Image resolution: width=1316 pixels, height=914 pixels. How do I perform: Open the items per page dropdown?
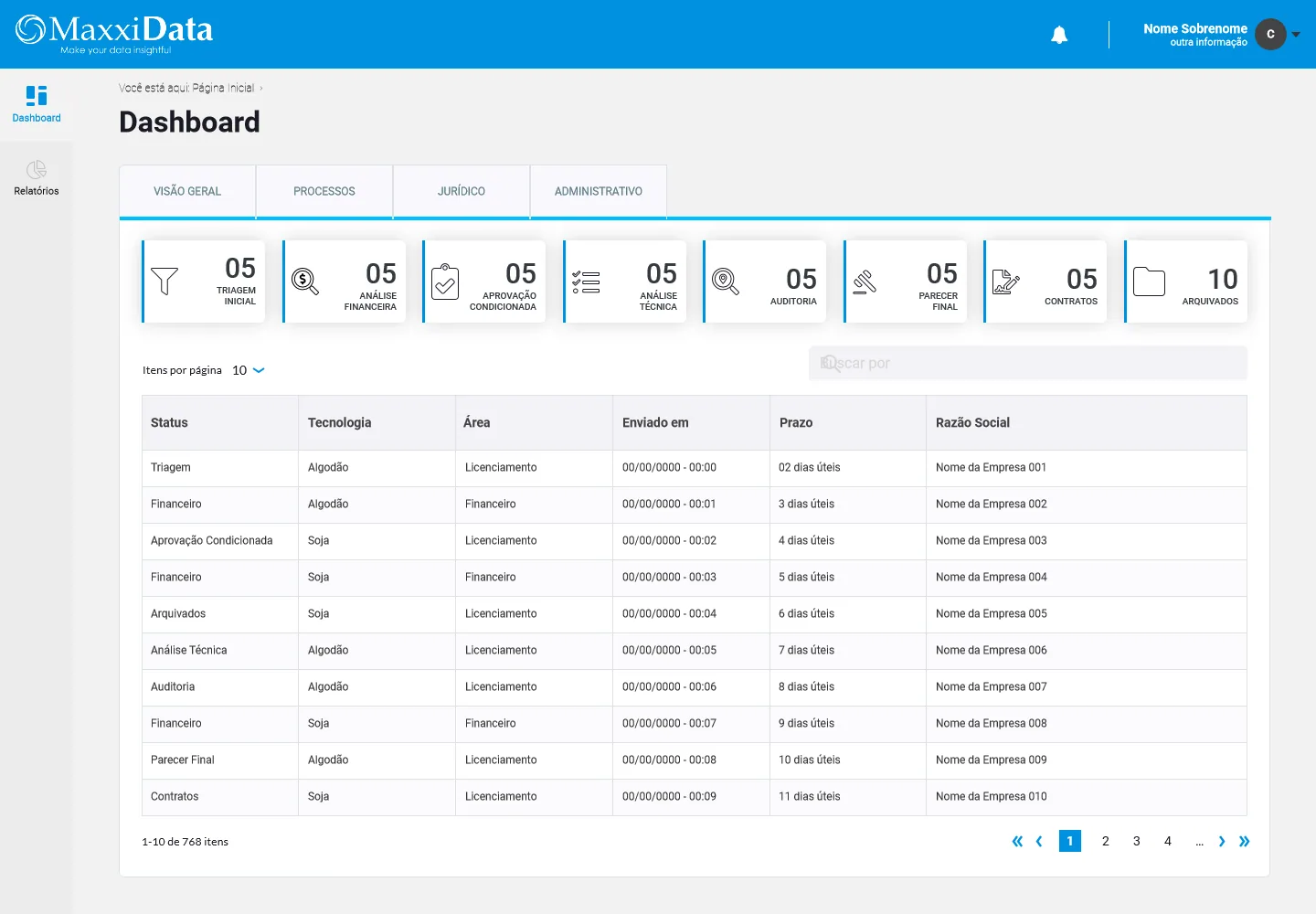249,370
